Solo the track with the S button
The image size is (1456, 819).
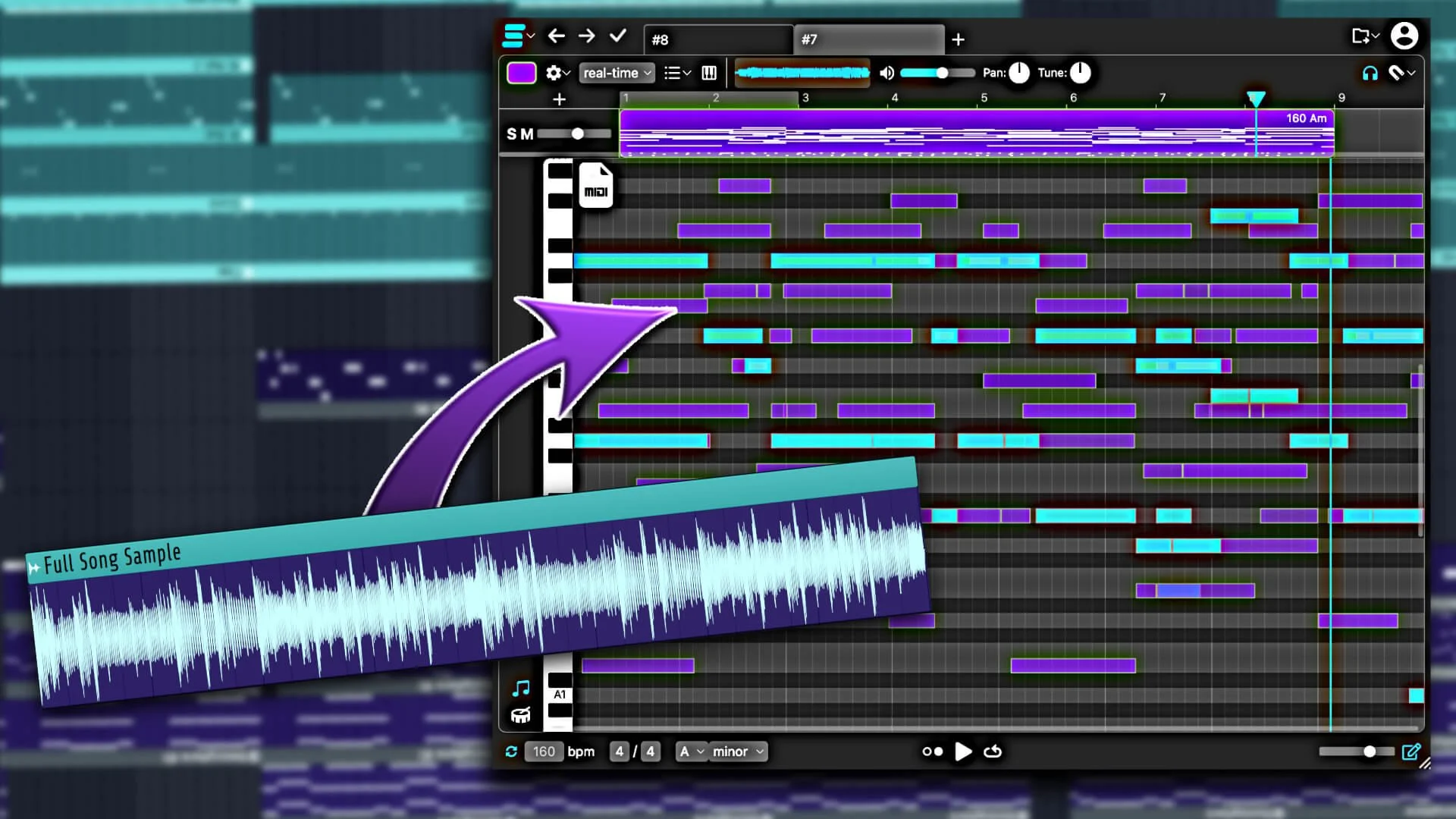tap(512, 133)
